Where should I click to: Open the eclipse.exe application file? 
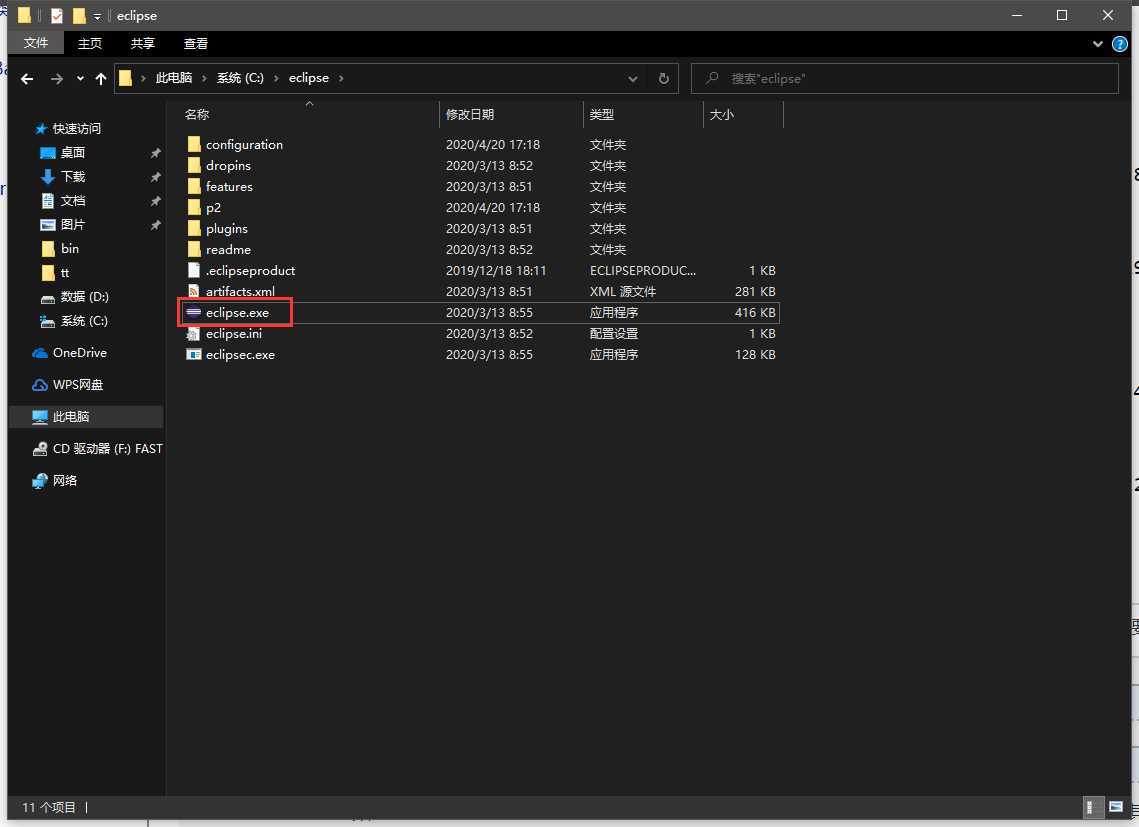[237, 312]
